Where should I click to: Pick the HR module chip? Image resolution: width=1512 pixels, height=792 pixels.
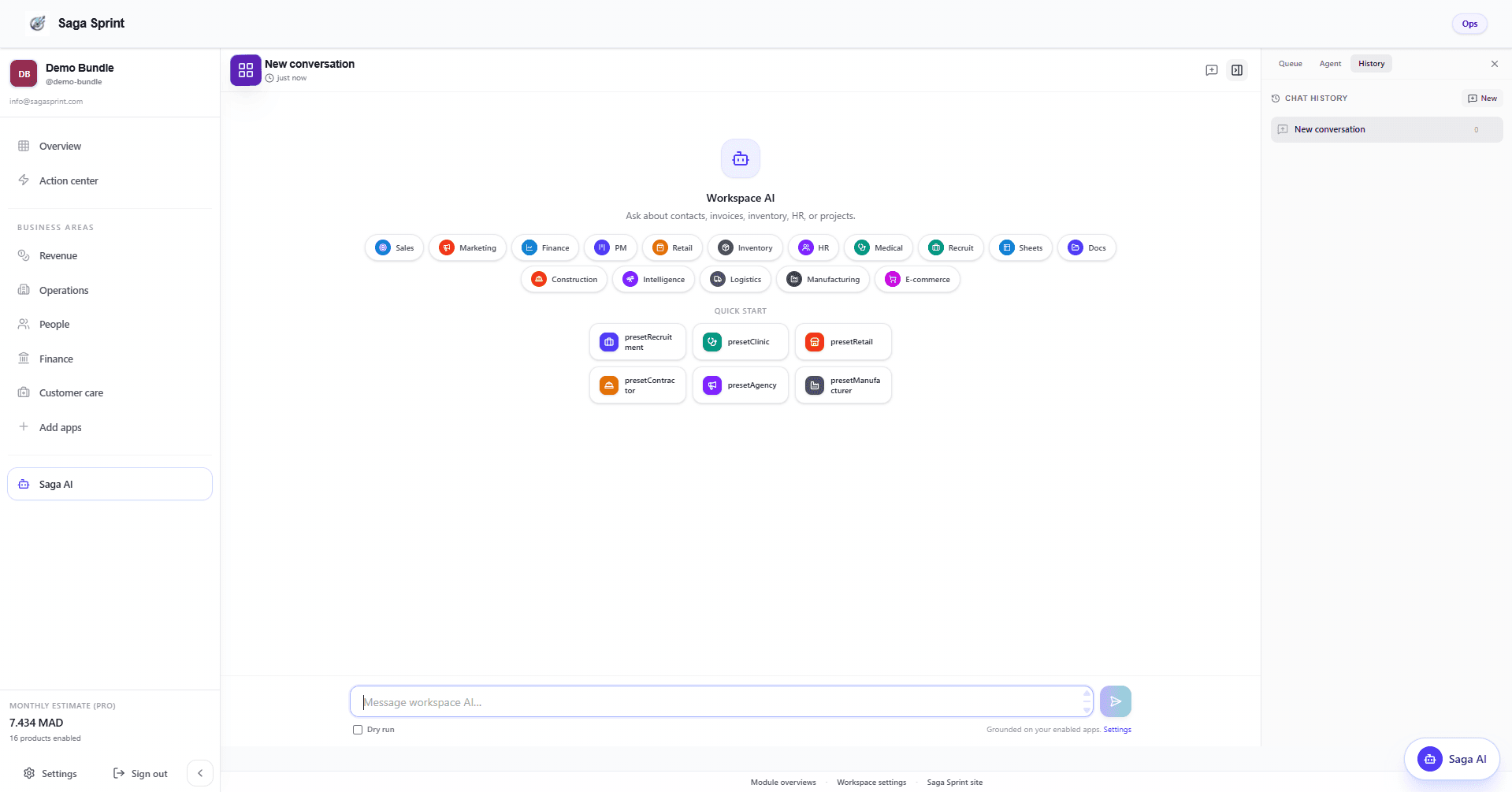pos(814,247)
